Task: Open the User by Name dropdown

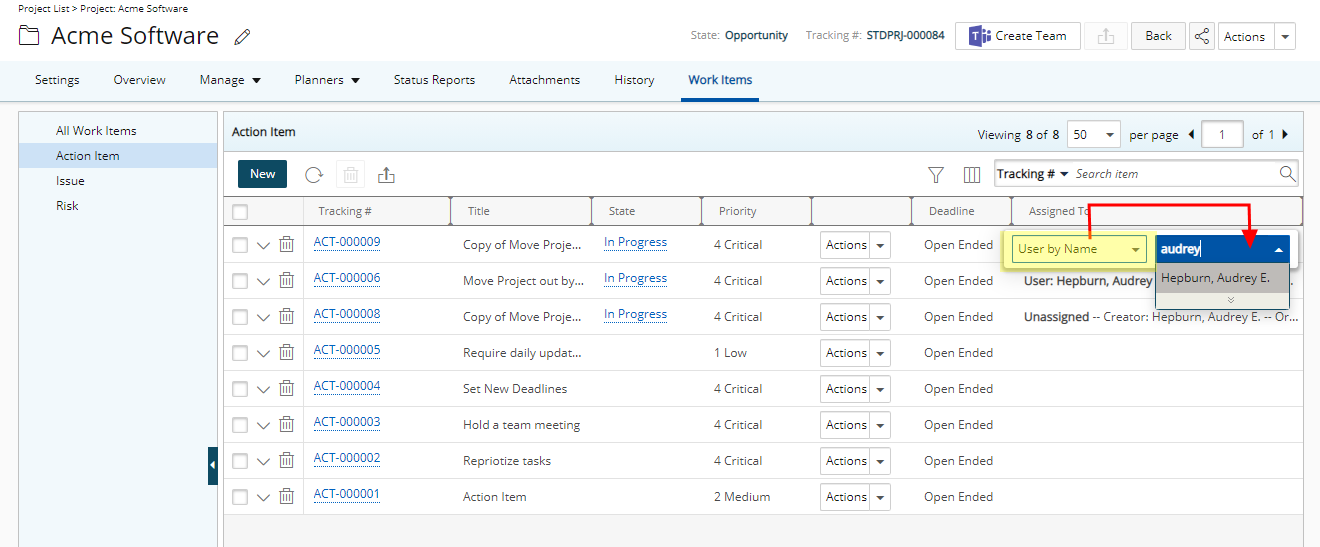Action: [x=1079, y=249]
